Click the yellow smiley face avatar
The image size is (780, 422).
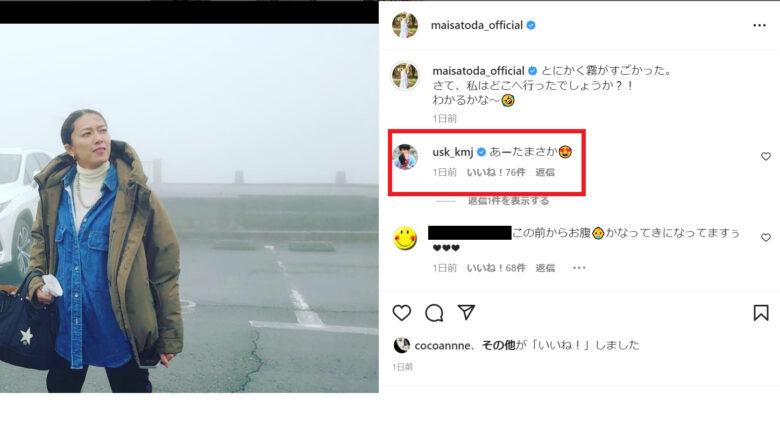[405, 238]
